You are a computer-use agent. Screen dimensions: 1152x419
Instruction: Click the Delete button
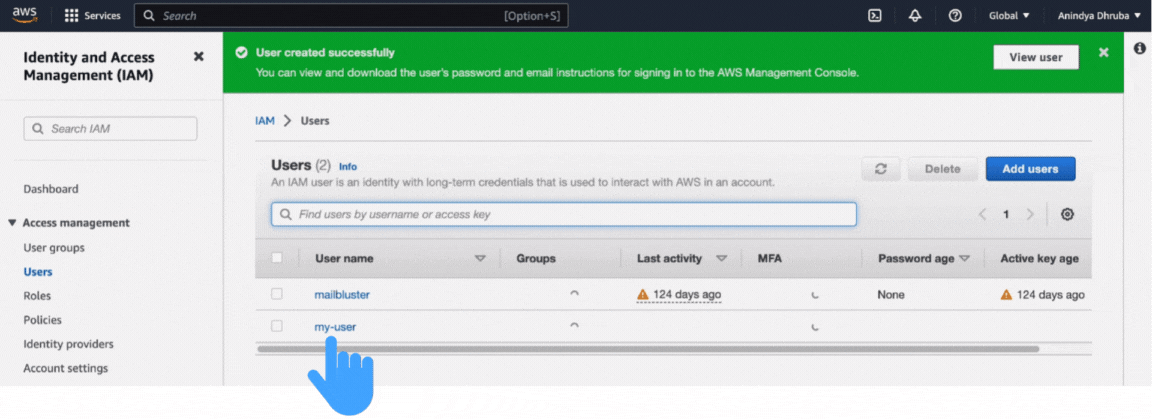point(943,169)
